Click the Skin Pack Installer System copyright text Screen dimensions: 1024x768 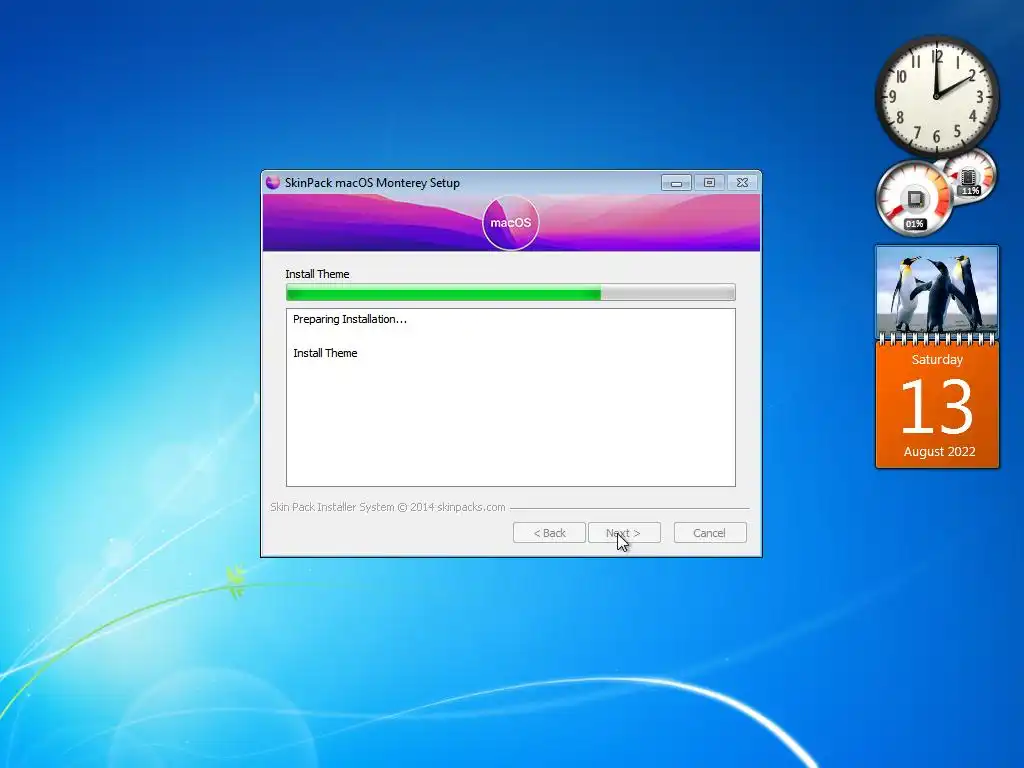388,507
